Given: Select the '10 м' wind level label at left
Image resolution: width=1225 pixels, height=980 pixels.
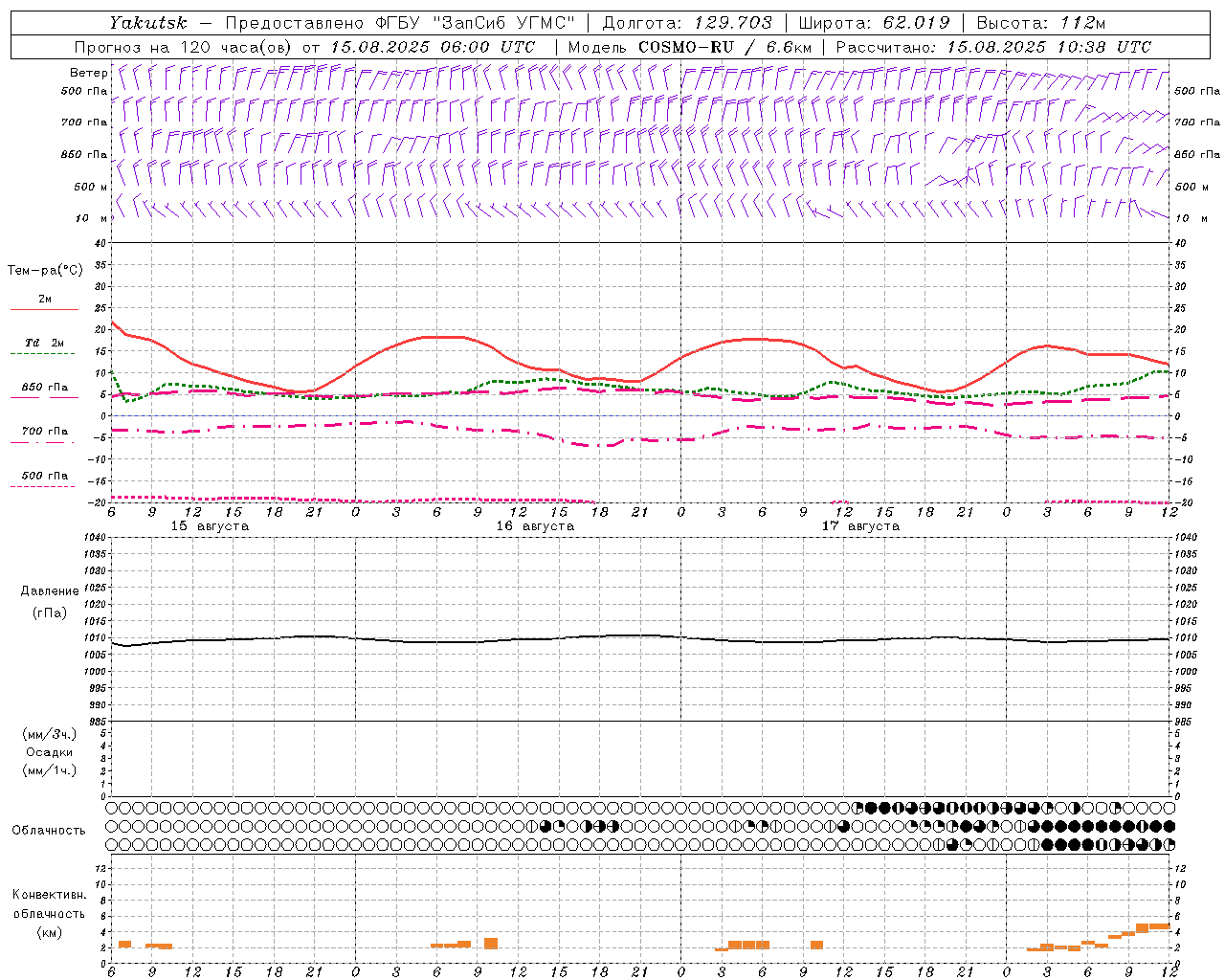Looking at the screenshot, I should pos(90,218).
